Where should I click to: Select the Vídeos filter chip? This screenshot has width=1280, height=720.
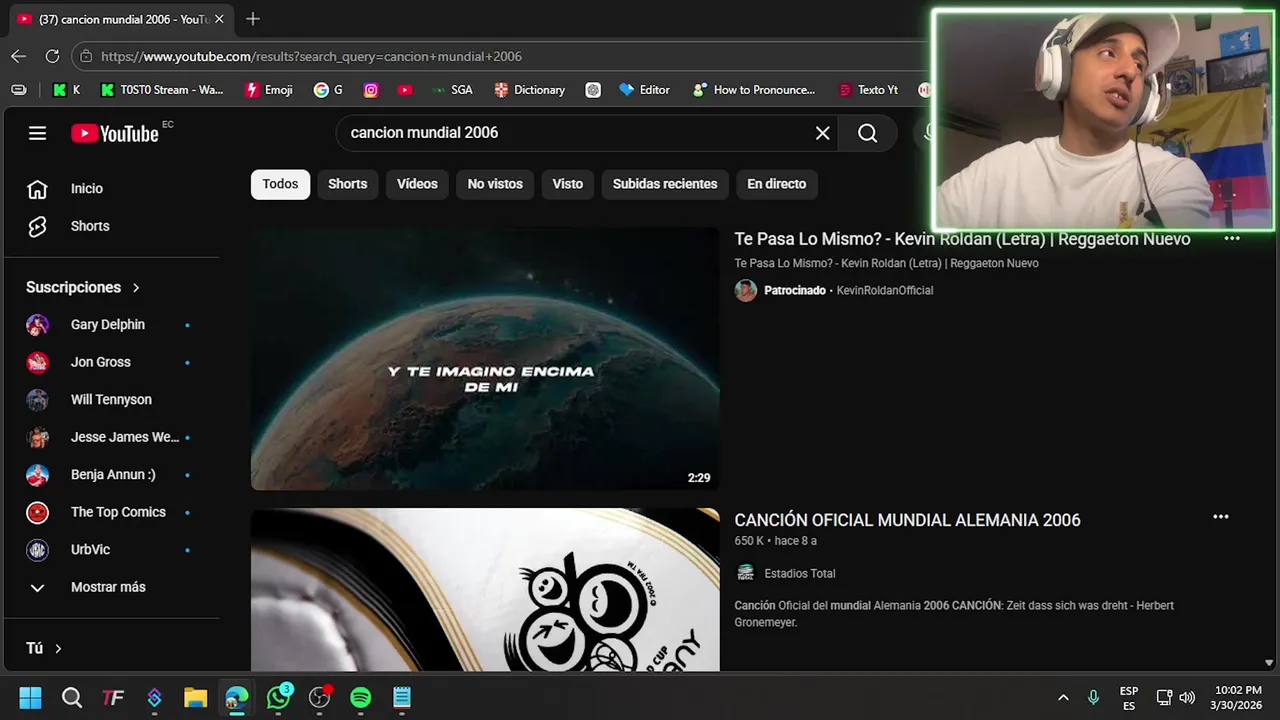417,184
